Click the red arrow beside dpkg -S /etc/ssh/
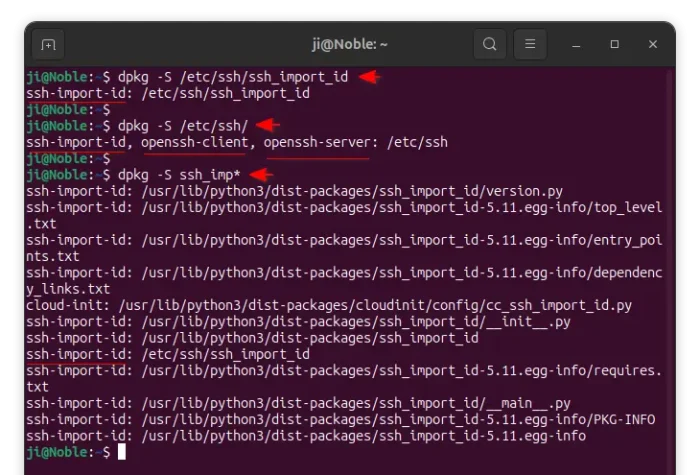The height and width of the screenshot is (475, 700). 268,125
